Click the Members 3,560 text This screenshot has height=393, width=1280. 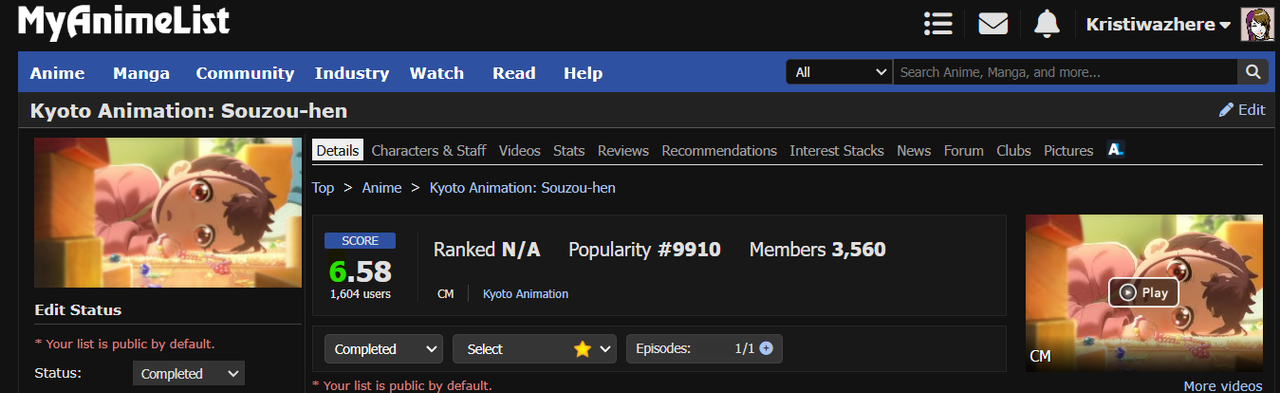818,249
